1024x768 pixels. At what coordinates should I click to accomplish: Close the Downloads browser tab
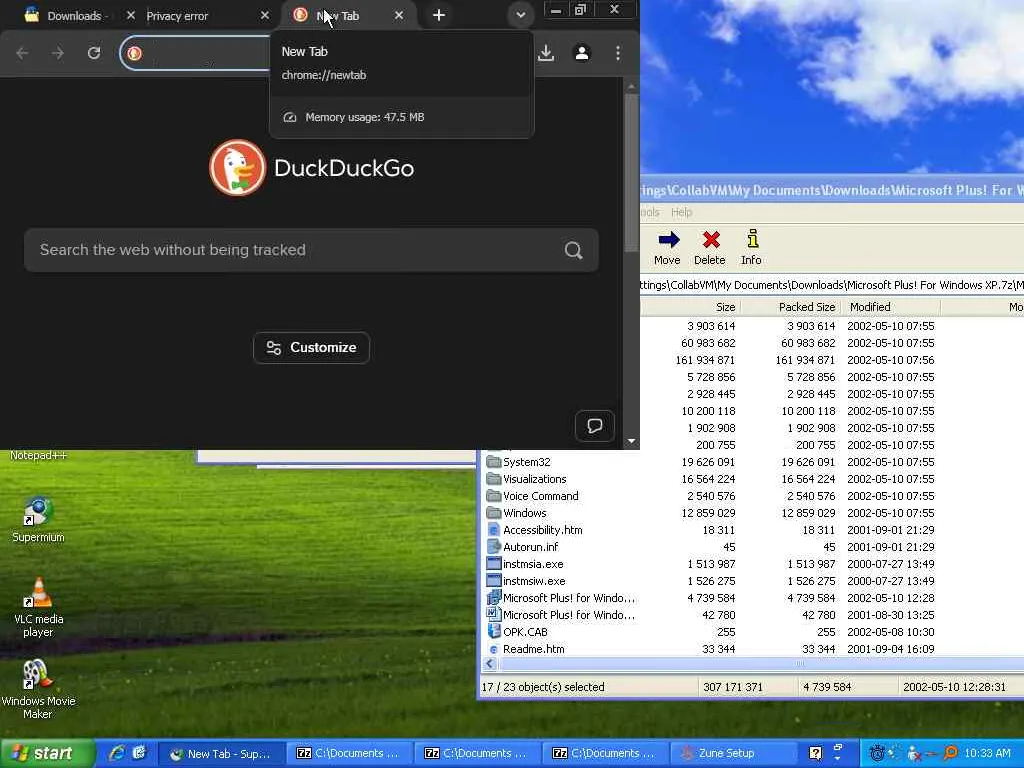(x=131, y=15)
